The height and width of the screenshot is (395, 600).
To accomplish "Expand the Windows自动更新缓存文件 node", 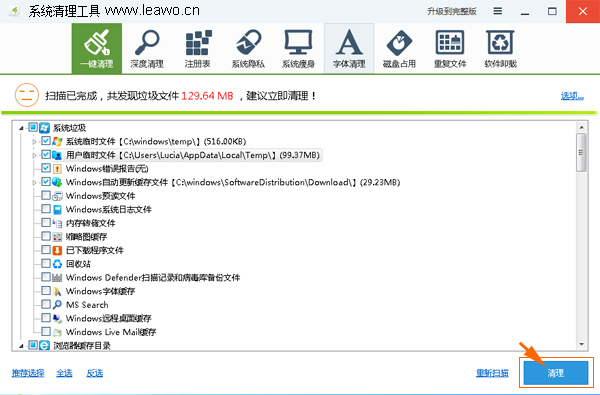I will [x=34, y=183].
